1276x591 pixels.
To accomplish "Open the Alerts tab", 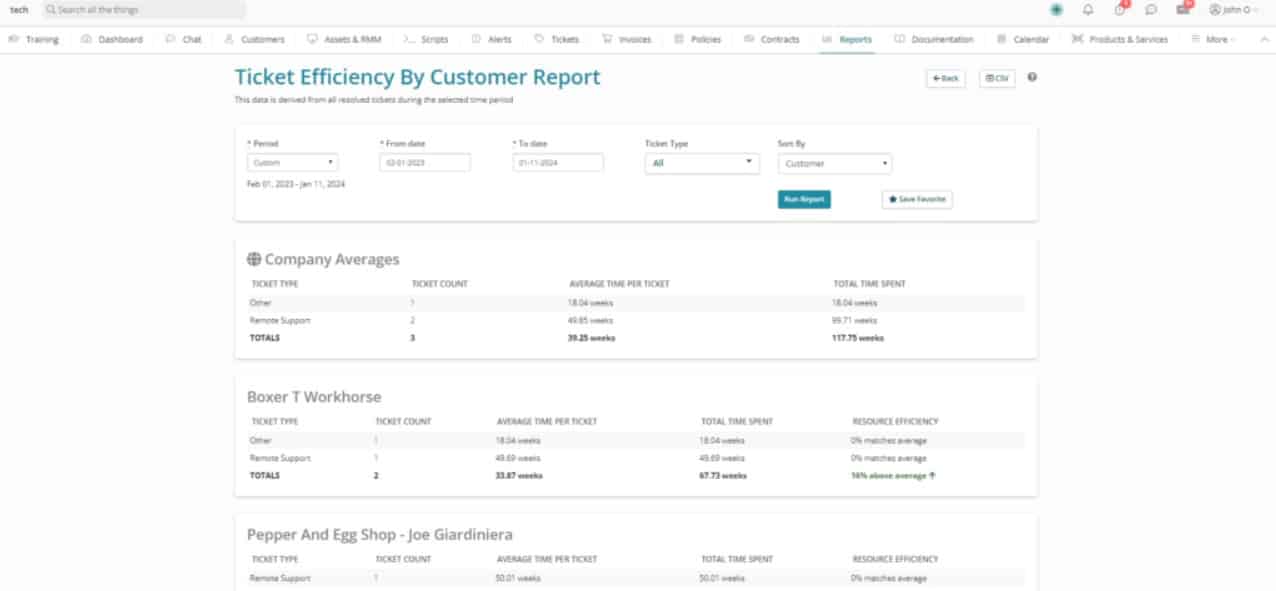I will point(491,40).
